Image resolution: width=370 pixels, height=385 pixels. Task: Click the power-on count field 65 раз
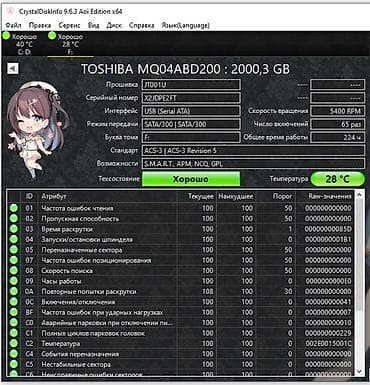tap(337, 124)
